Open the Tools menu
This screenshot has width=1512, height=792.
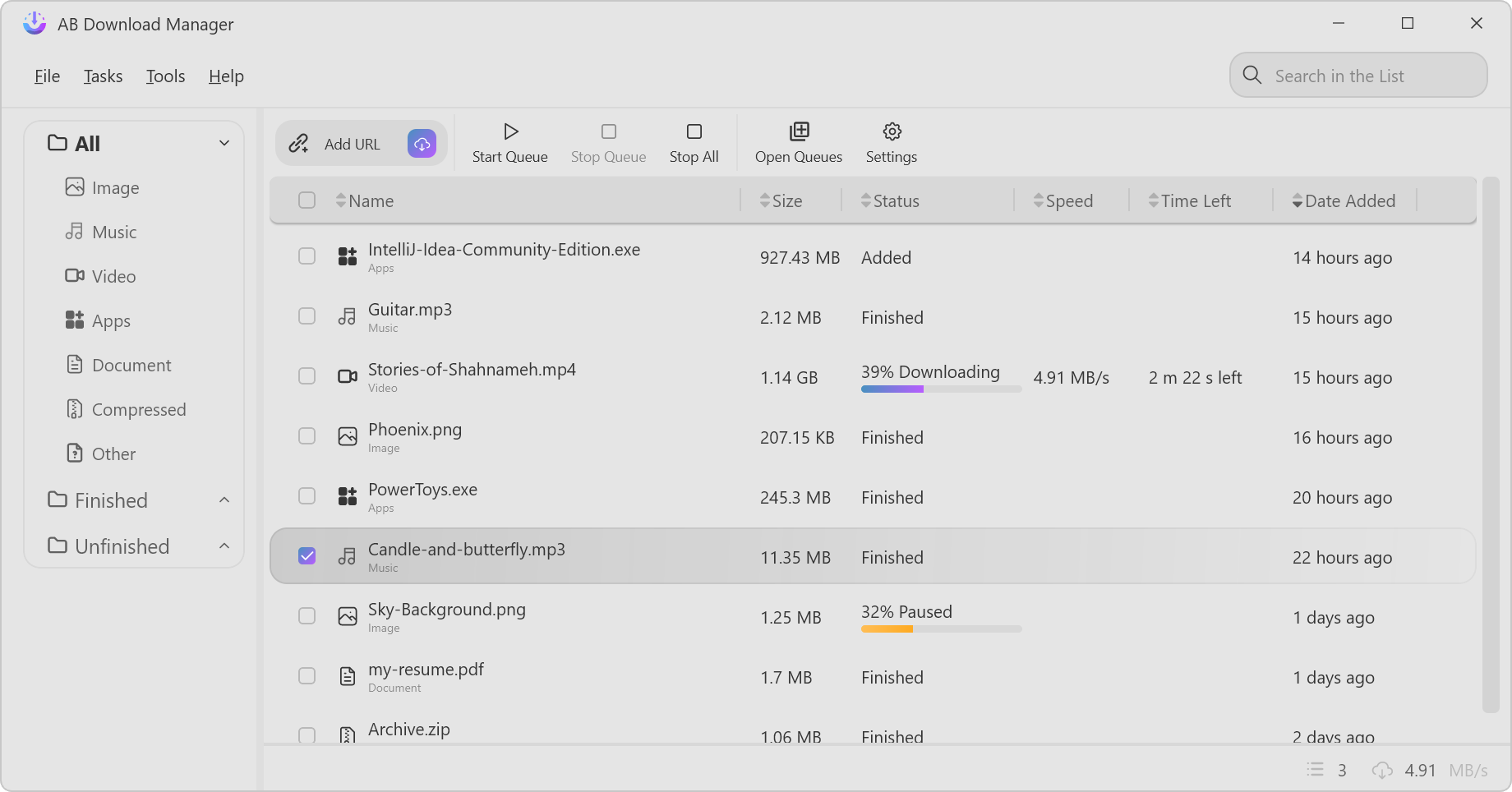pyautogui.click(x=165, y=76)
